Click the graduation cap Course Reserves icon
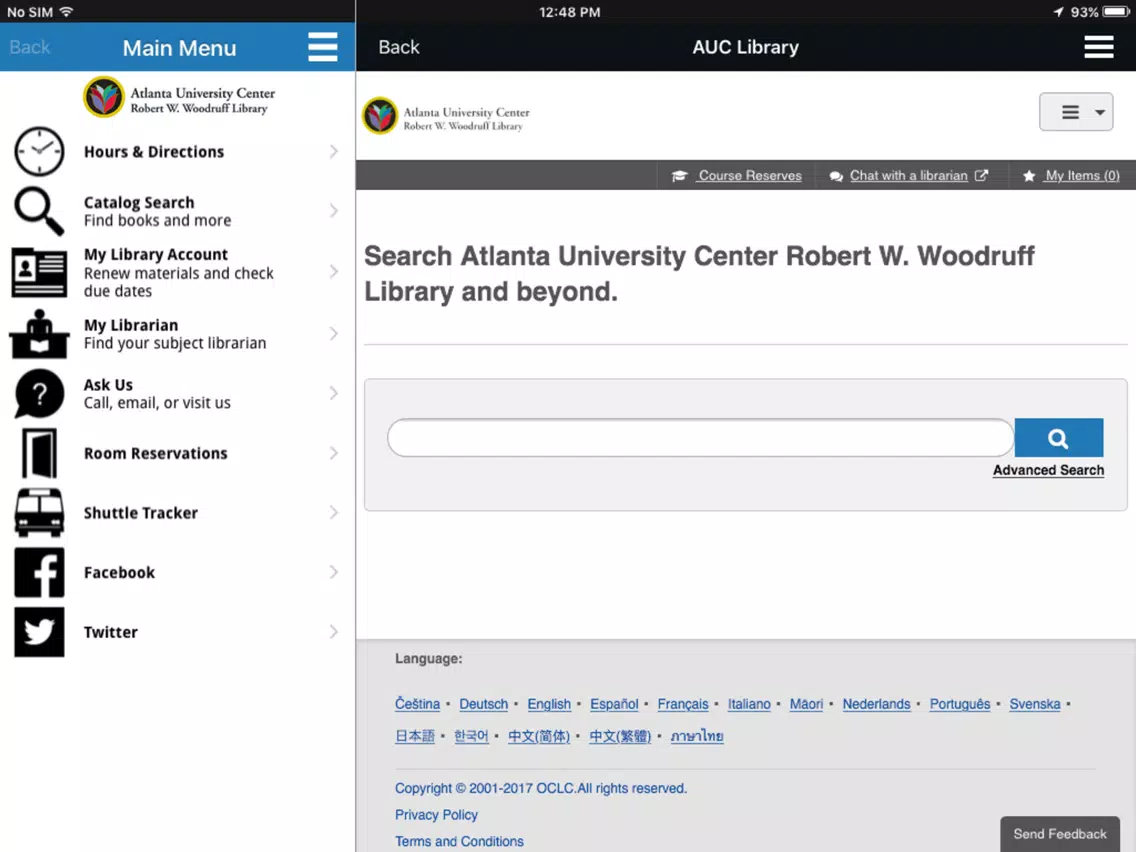The height and width of the screenshot is (852, 1136). pos(679,176)
